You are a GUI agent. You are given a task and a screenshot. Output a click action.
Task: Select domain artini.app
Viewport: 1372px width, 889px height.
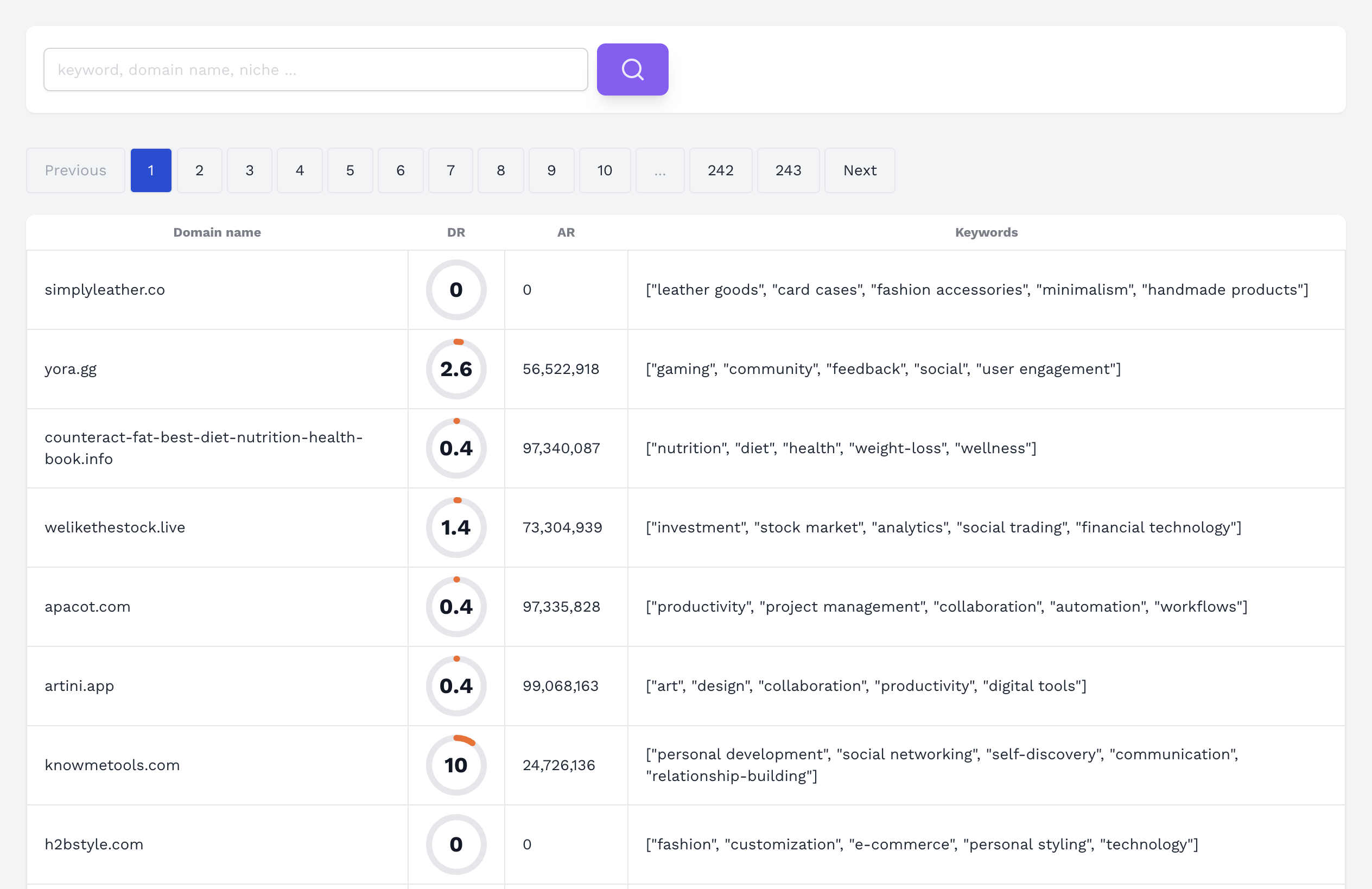point(80,686)
